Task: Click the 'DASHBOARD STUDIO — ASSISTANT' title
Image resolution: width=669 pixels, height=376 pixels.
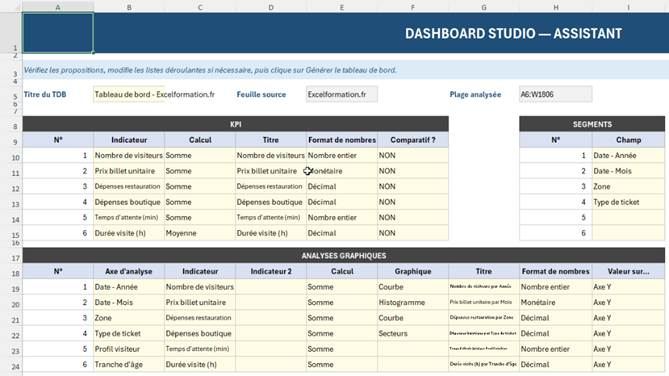Action: 513,33
